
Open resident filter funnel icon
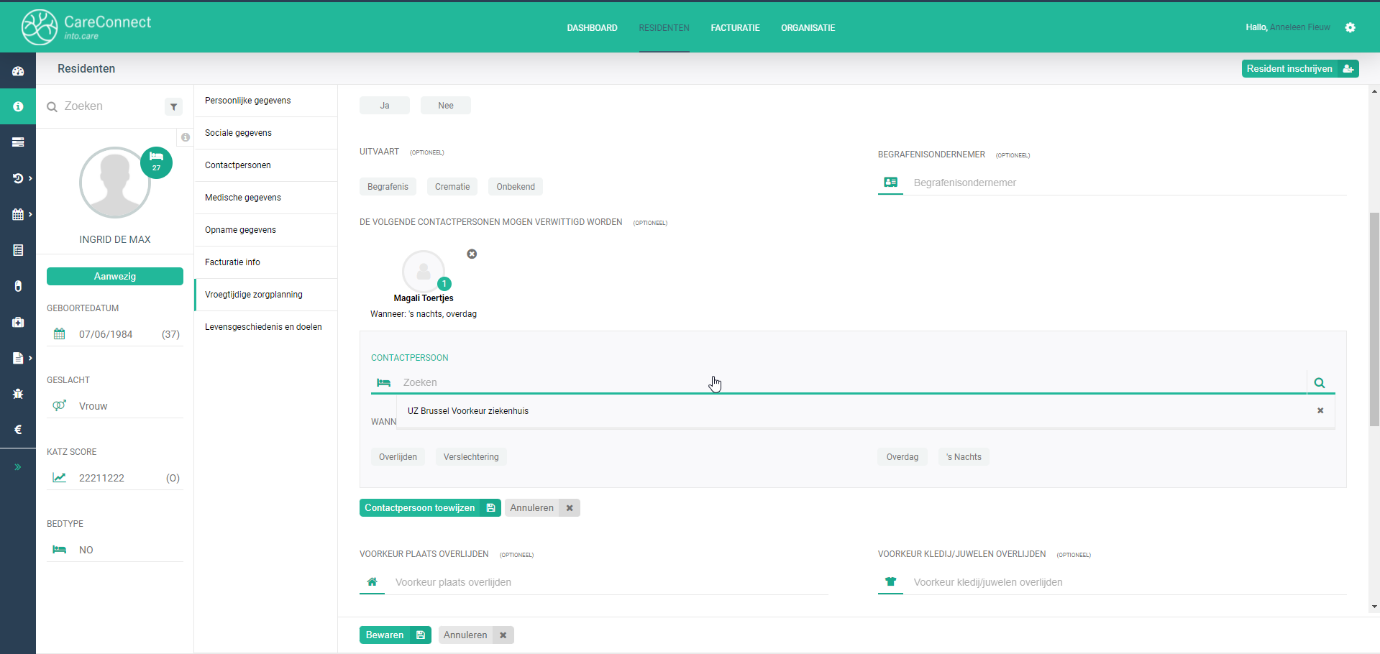174,106
